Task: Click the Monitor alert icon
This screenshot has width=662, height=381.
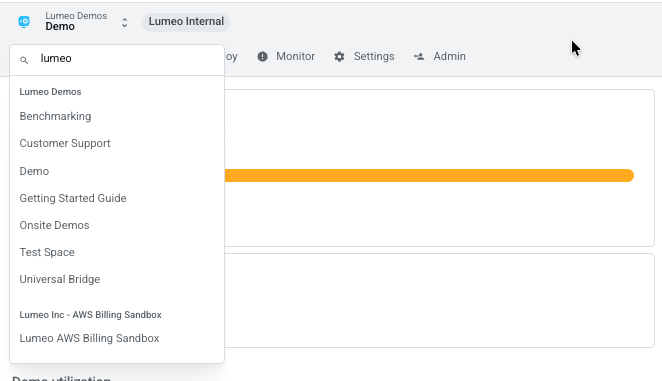Action: [x=263, y=56]
